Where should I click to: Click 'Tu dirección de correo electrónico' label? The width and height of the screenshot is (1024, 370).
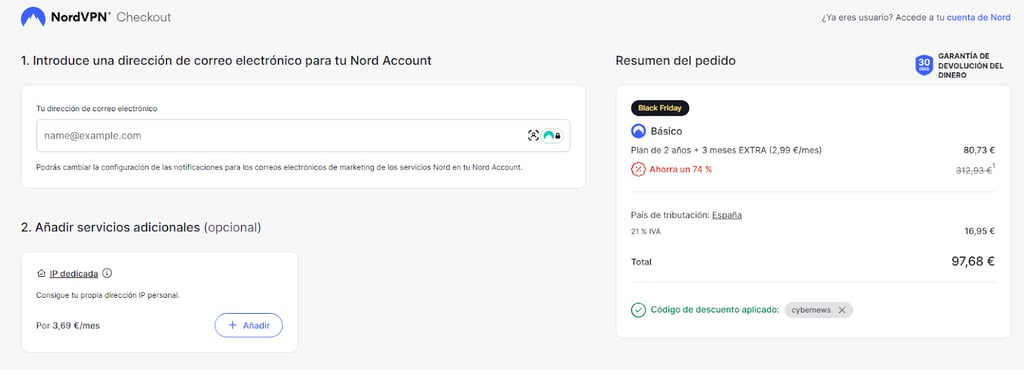(x=97, y=108)
